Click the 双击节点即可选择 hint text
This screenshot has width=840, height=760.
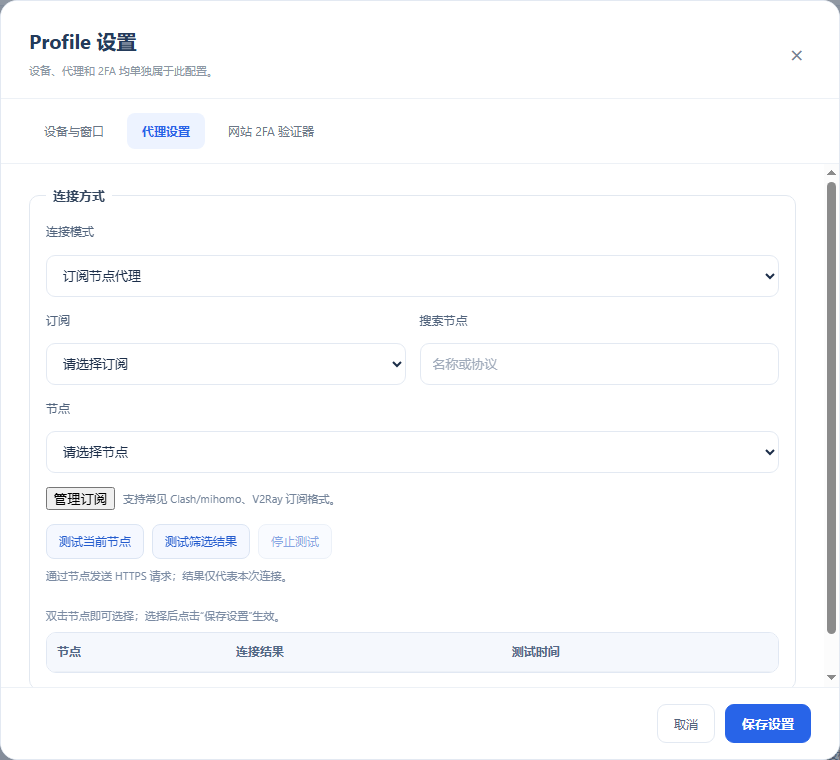163,616
